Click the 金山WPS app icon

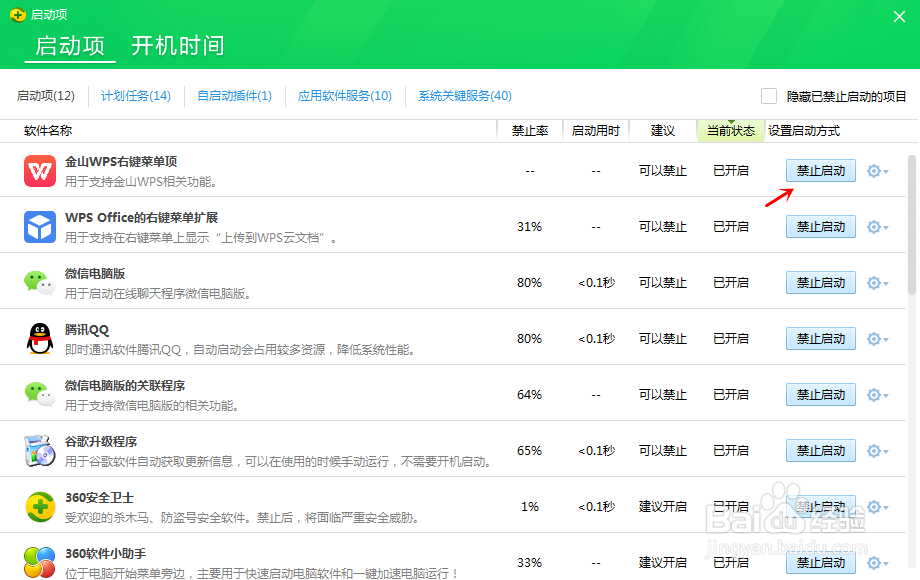point(38,170)
